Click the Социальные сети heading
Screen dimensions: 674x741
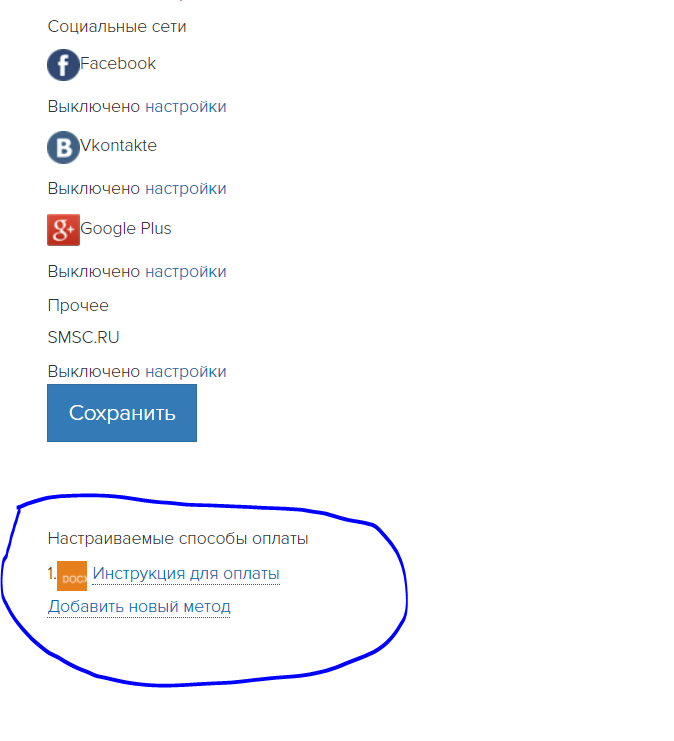coord(117,26)
